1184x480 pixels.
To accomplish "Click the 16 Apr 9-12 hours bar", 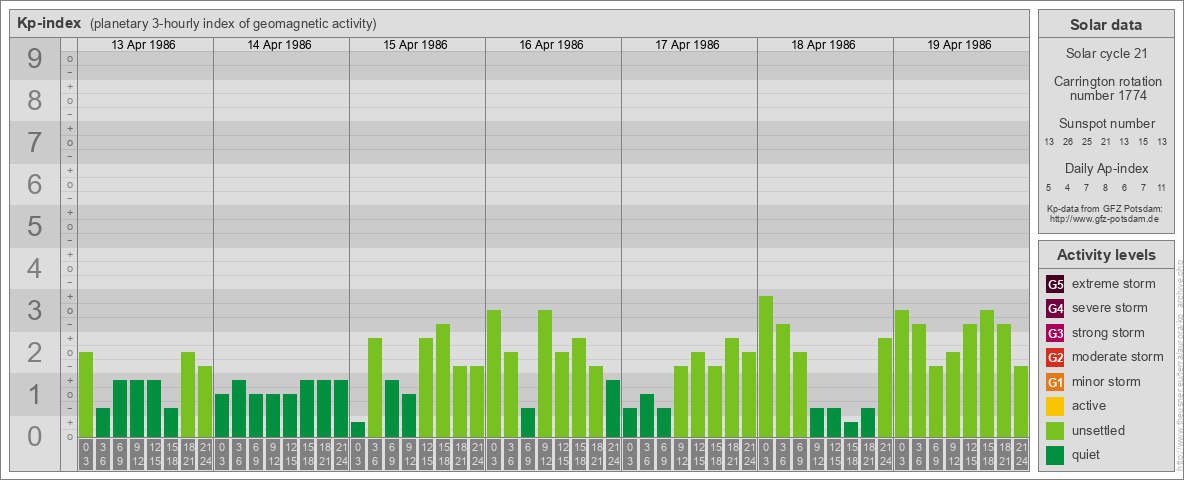I will click(x=545, y=374).
